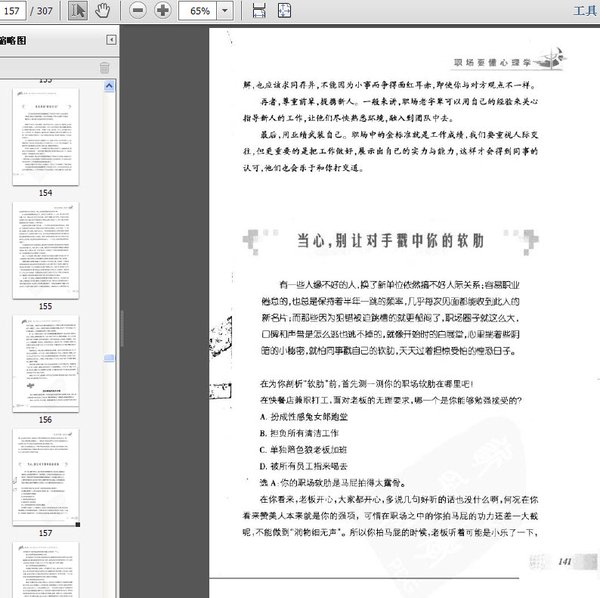
Task: Zoom out with the minus button
Action: click(x=138, y=10)
